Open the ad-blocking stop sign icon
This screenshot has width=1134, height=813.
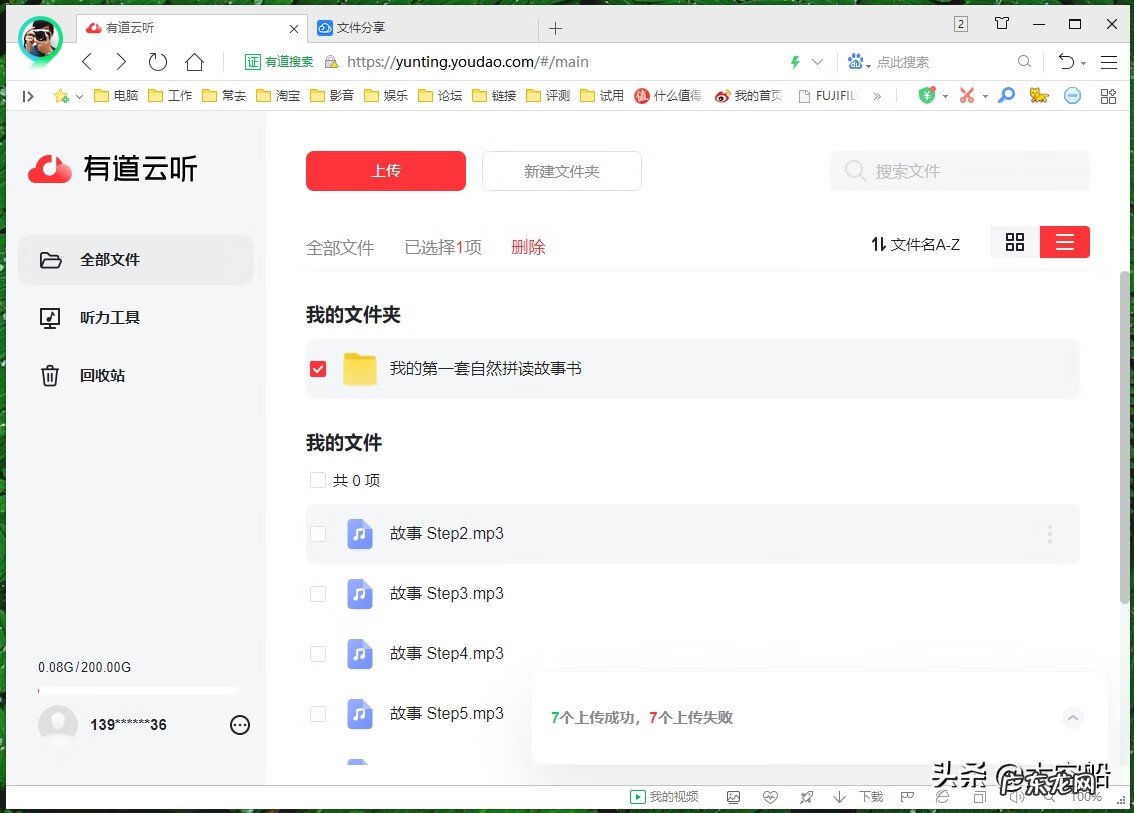[x=1071, y=95]
